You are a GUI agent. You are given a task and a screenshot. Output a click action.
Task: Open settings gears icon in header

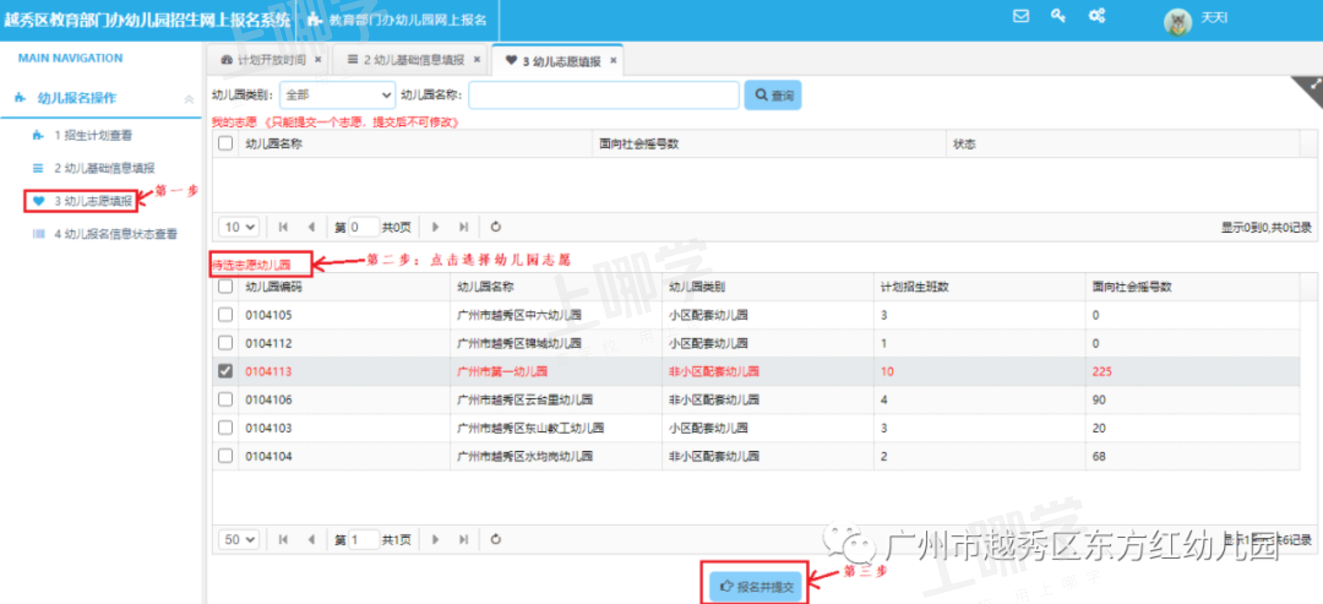tap(1097, 16)
